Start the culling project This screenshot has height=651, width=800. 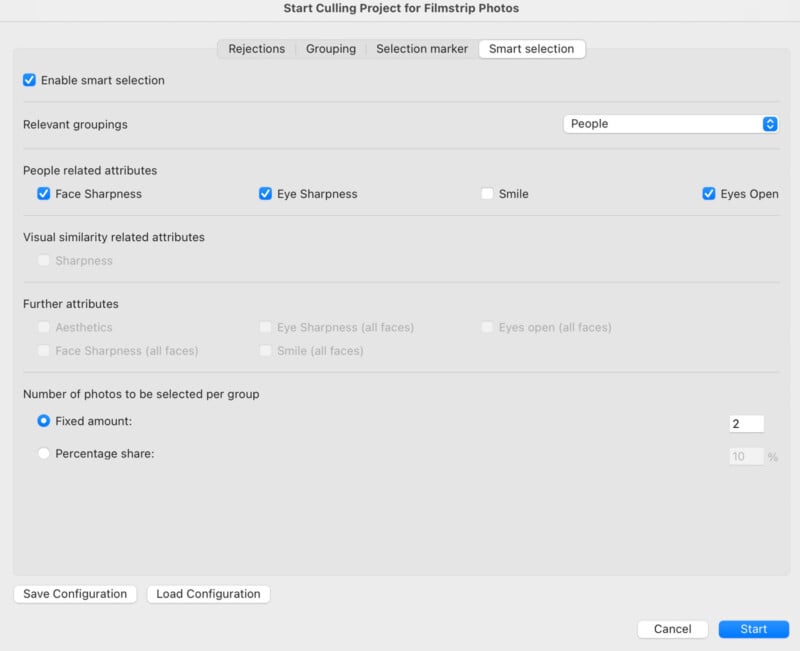click(x=753, y=629)
